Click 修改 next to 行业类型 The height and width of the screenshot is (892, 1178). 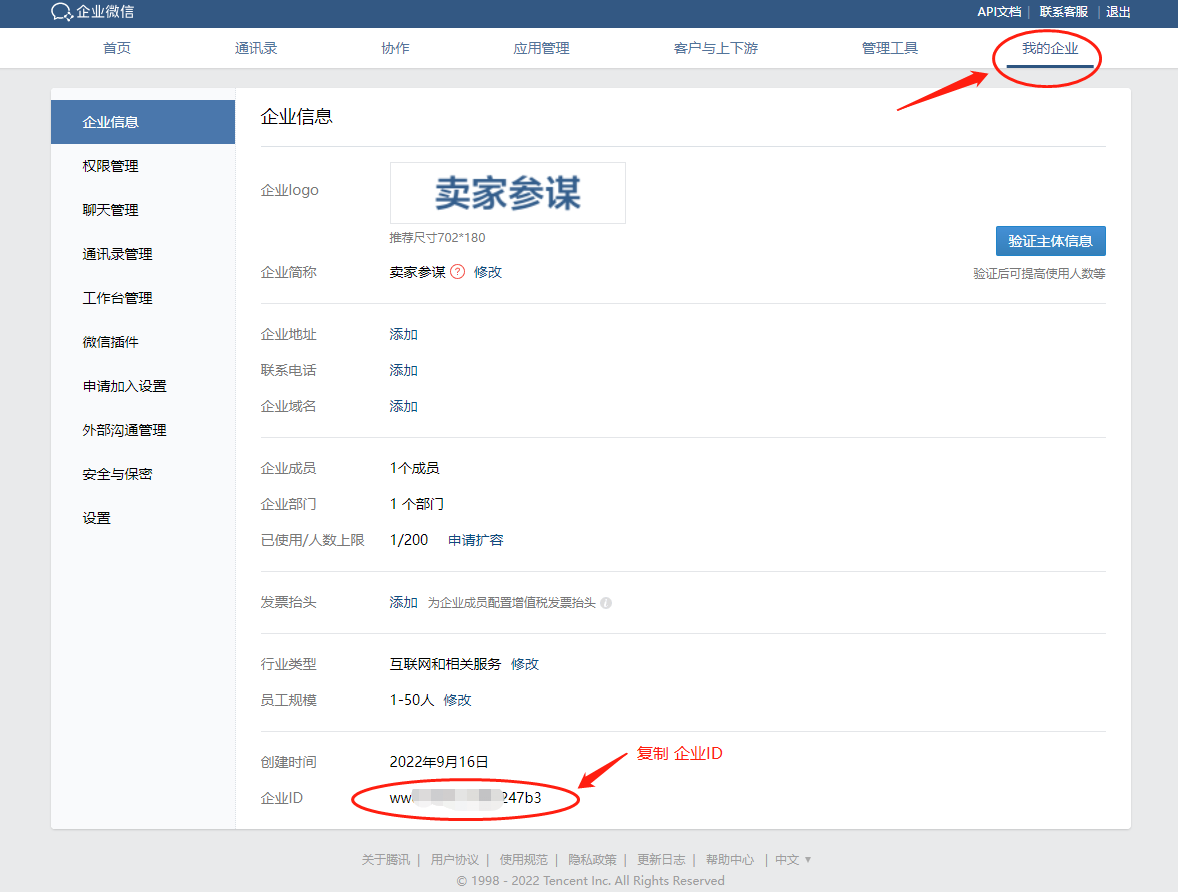pyautogui.click(x=524, y=663)
